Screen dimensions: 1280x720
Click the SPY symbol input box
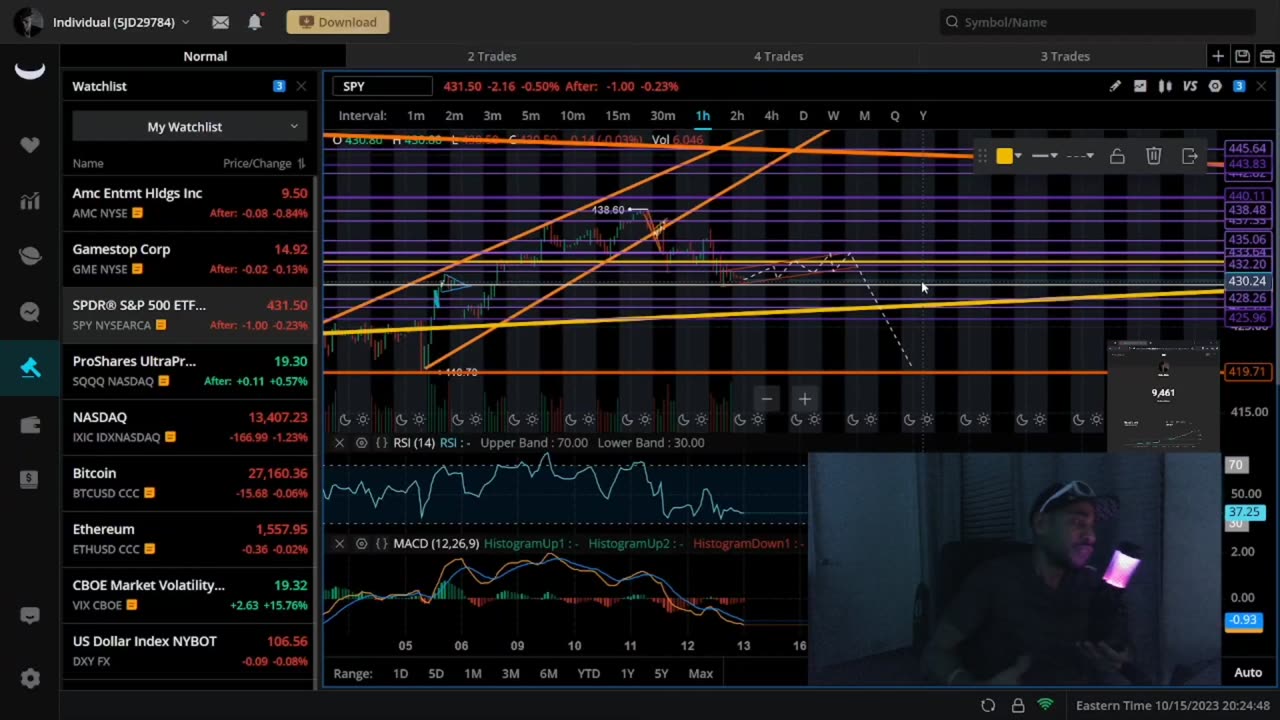pyautogui.click(x=382, y=86)
